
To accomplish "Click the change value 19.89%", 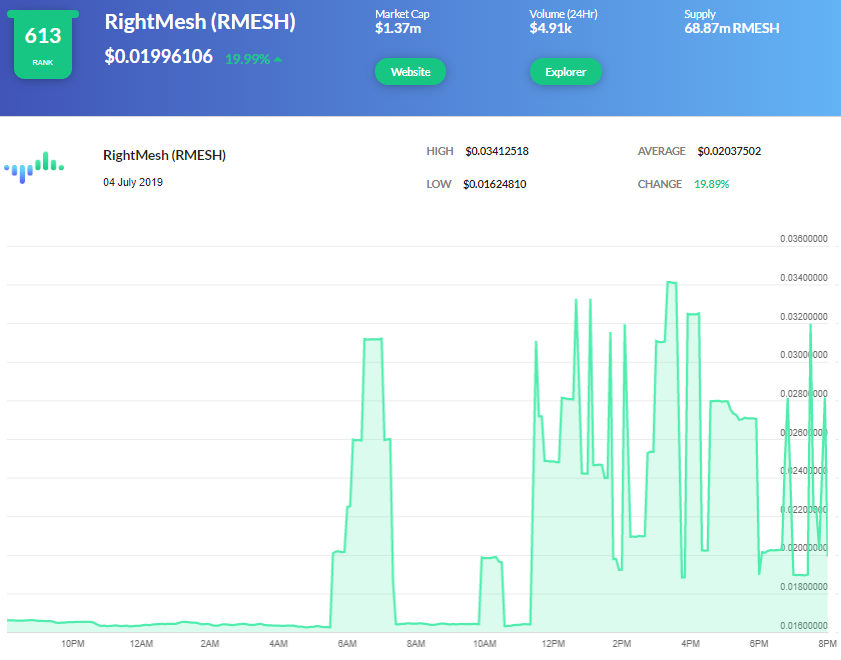I will click(712, 184).
